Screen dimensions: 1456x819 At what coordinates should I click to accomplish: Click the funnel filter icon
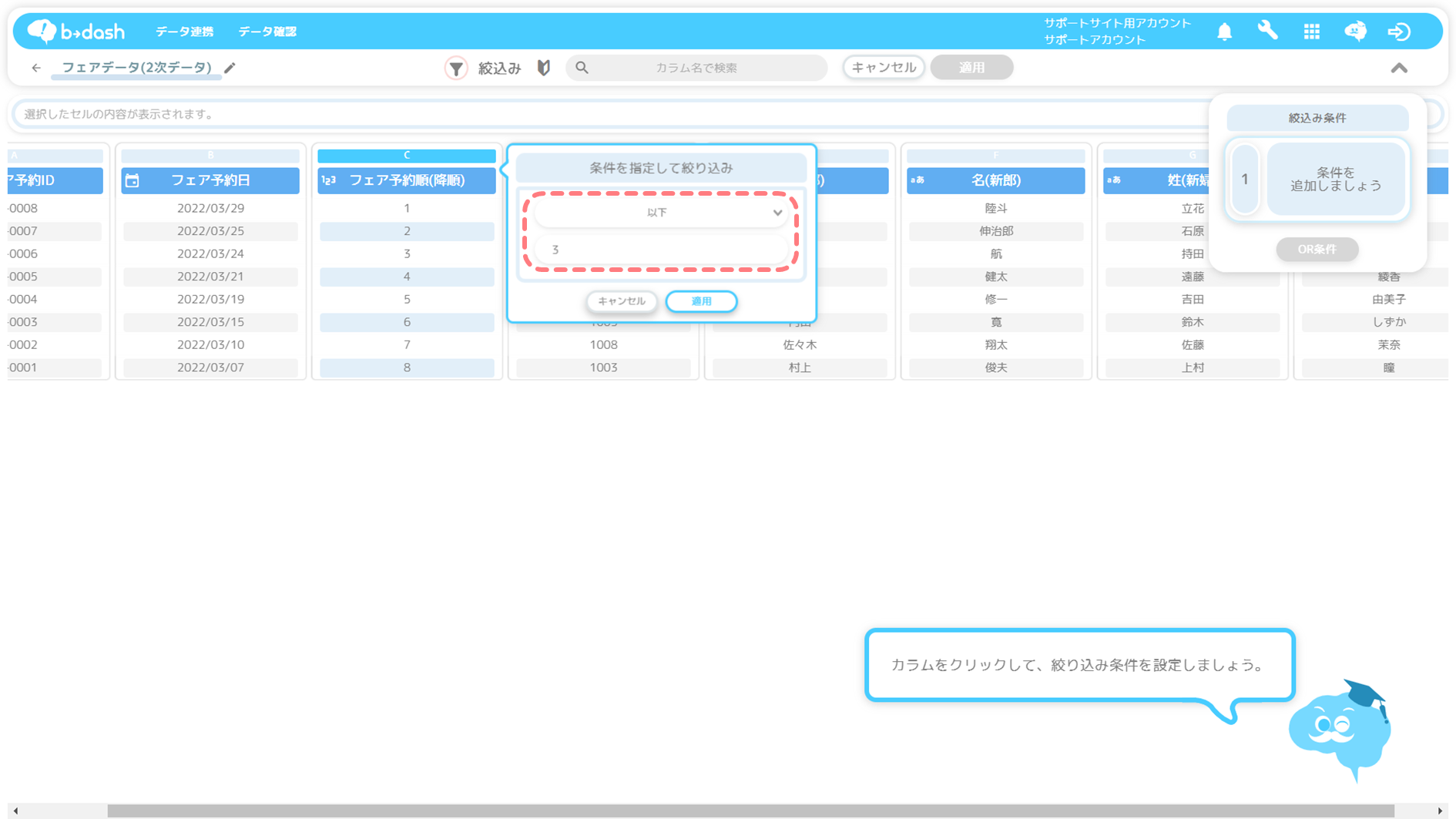456,68
